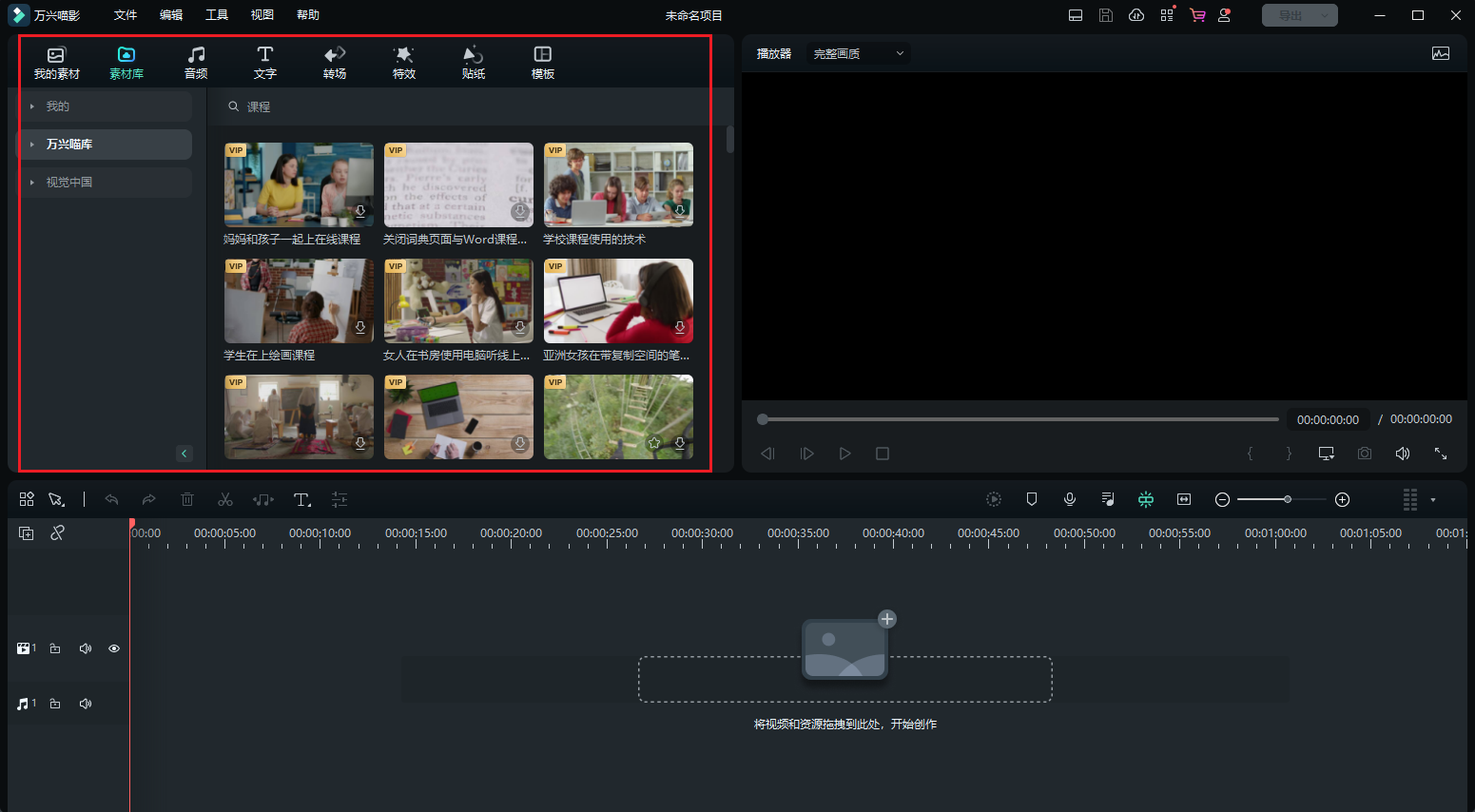Image resolution: width=1475 pixels, height=812 pixels.
Task: Open the 转场 (Transitions) panel
Action: pyautogui.click(x=335, y=63)
